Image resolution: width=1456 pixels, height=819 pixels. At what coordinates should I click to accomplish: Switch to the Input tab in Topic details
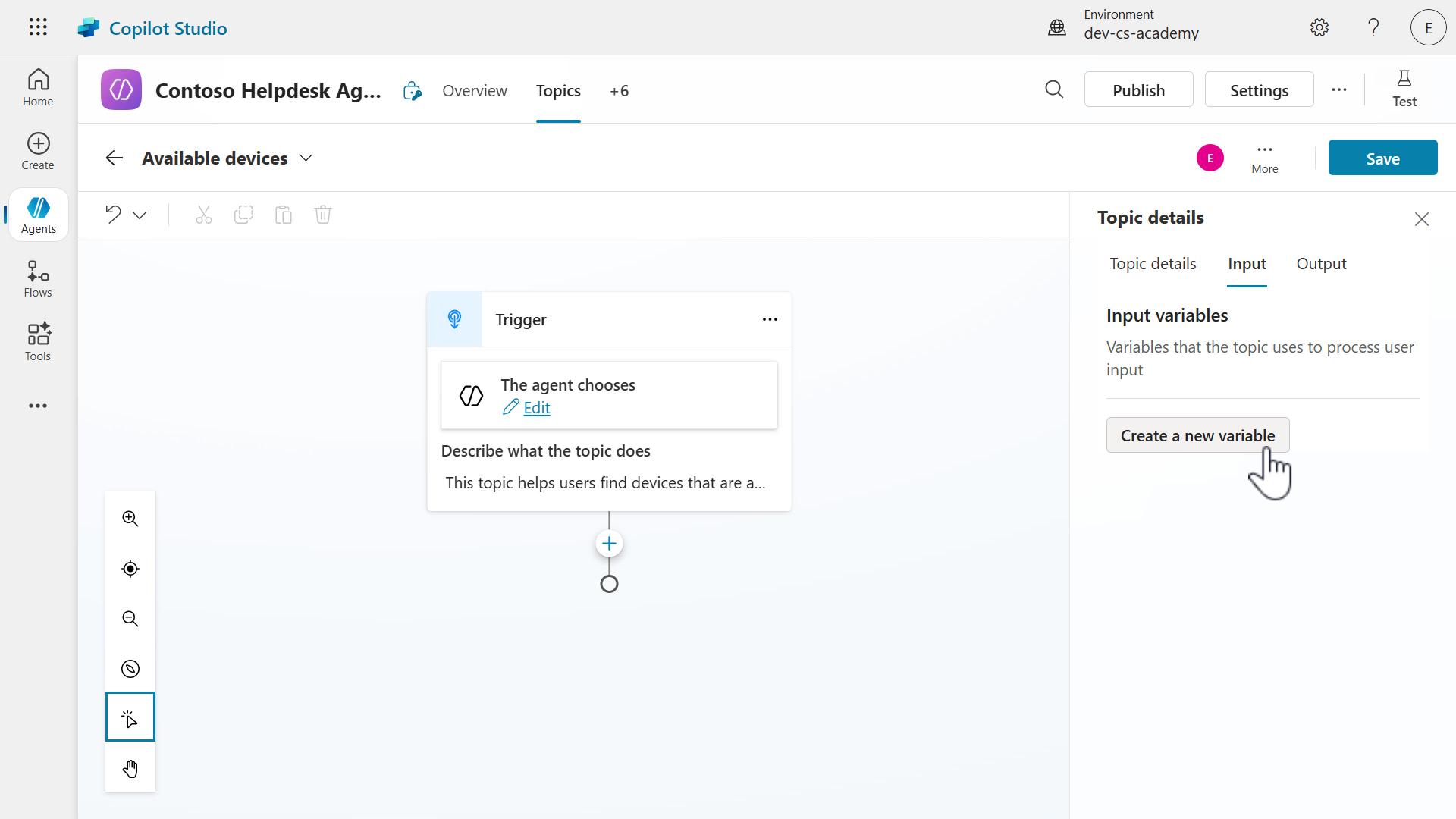pos(1246,263)
